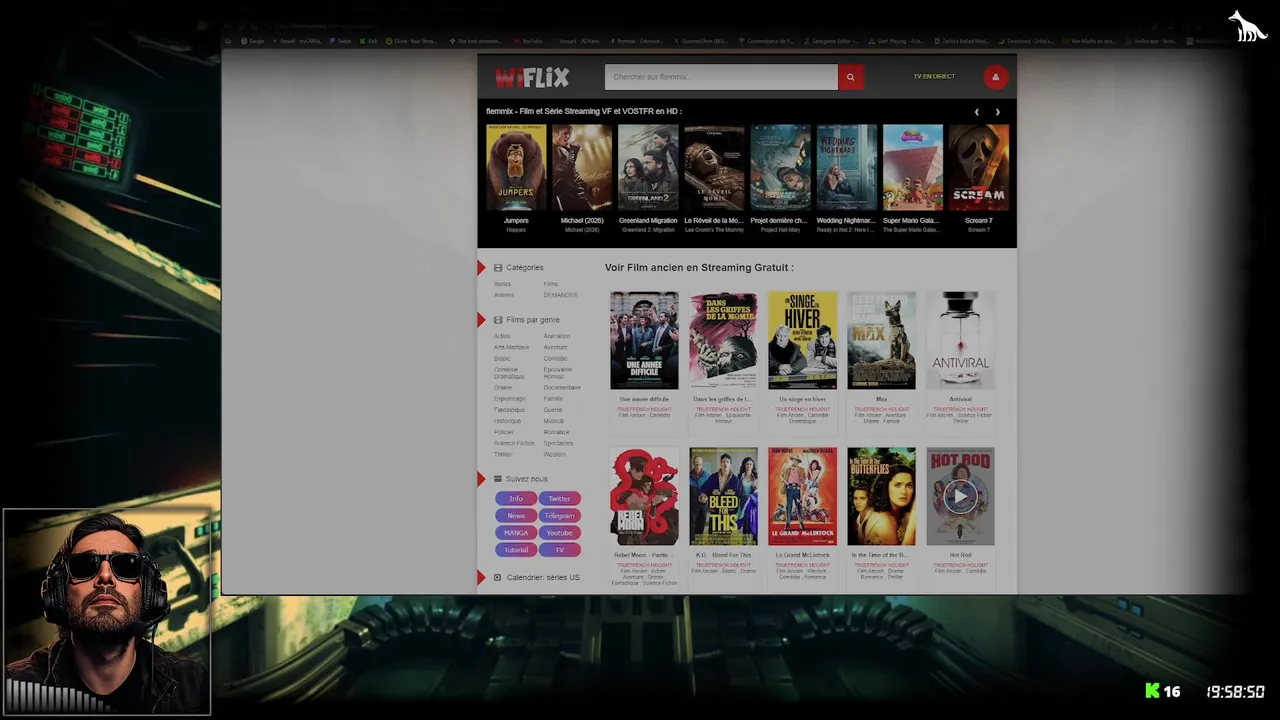1280x720 pixels.
Task: Open Calendrier: séries US
Action: pos(542,578)
